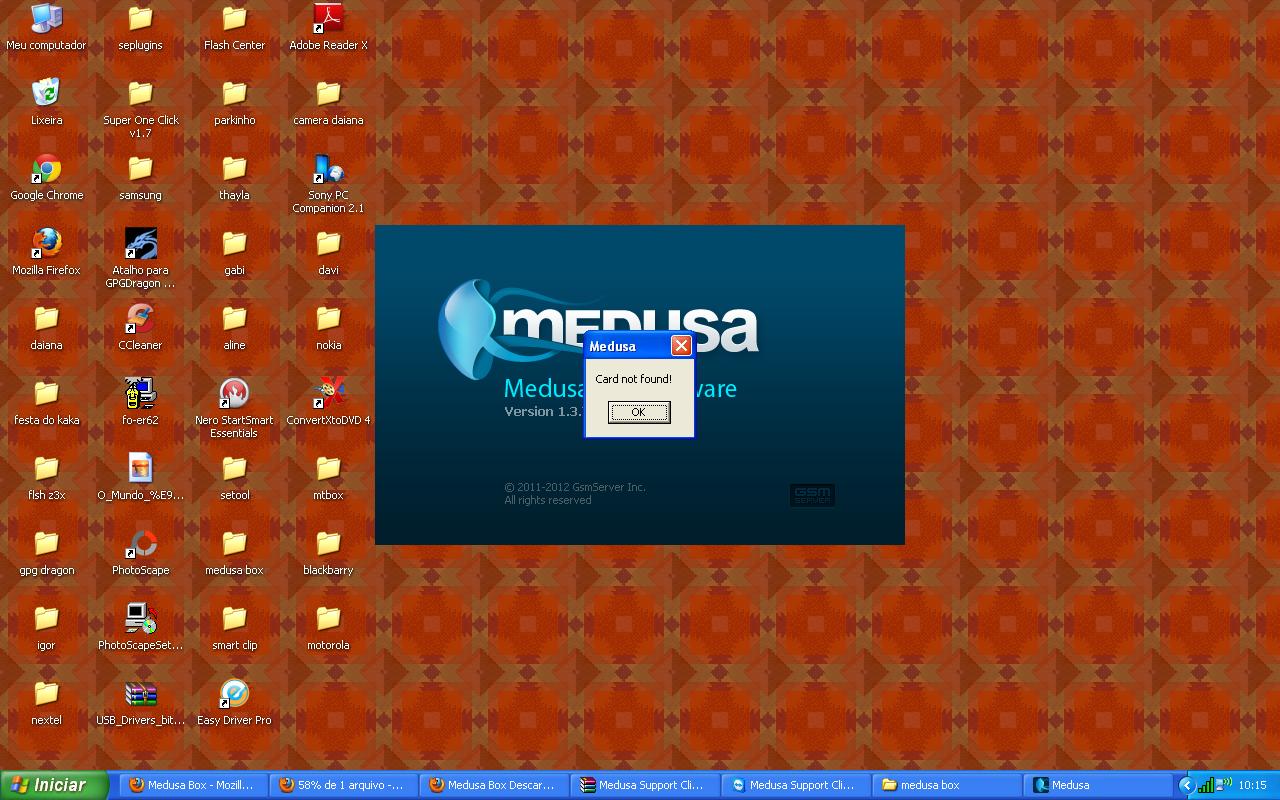Open the motorola folder
The height and width of the screenshot is (800, 1280).
[x=328, y=618]
